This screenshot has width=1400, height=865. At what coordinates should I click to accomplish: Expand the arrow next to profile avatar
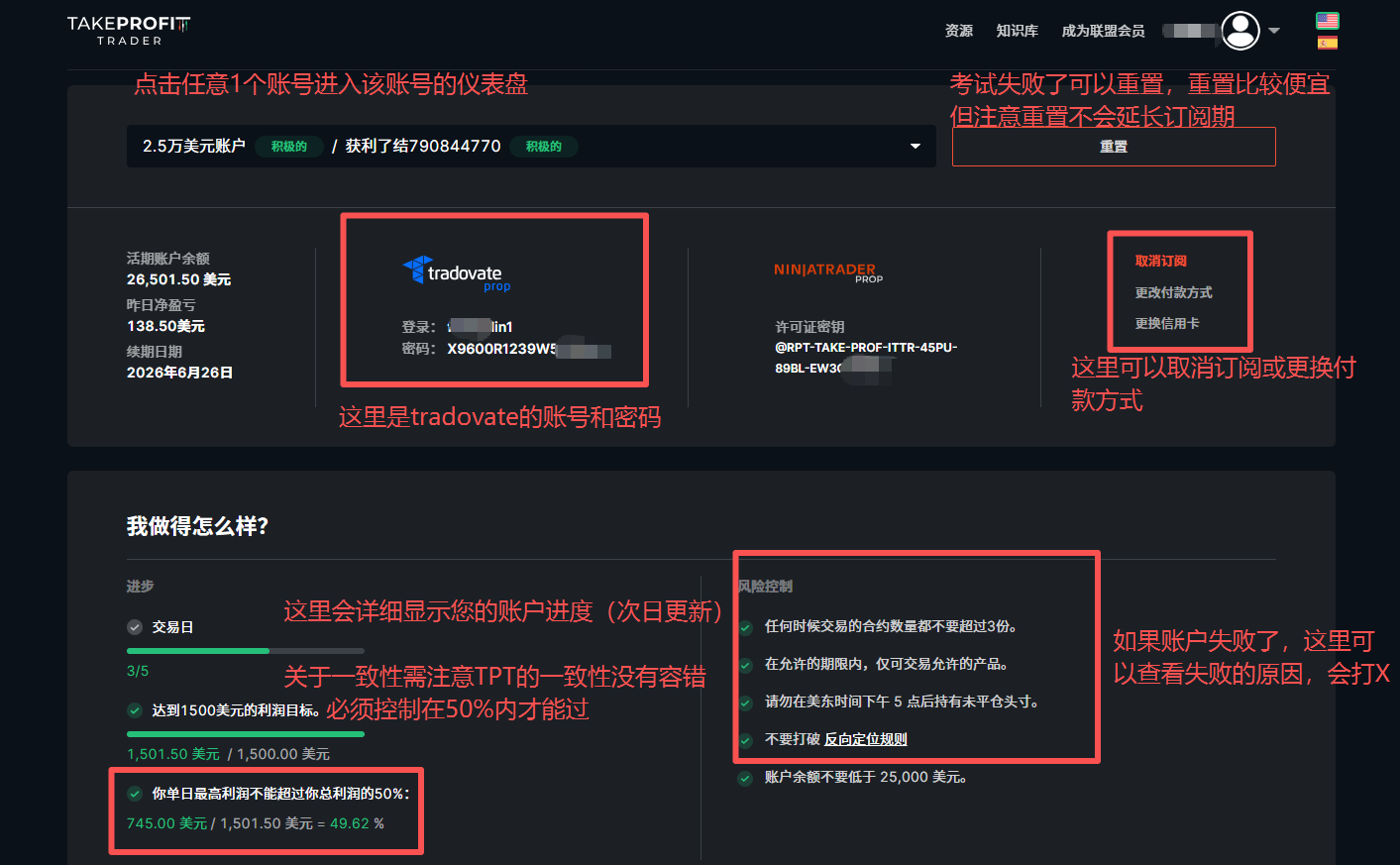(1274, 31)
